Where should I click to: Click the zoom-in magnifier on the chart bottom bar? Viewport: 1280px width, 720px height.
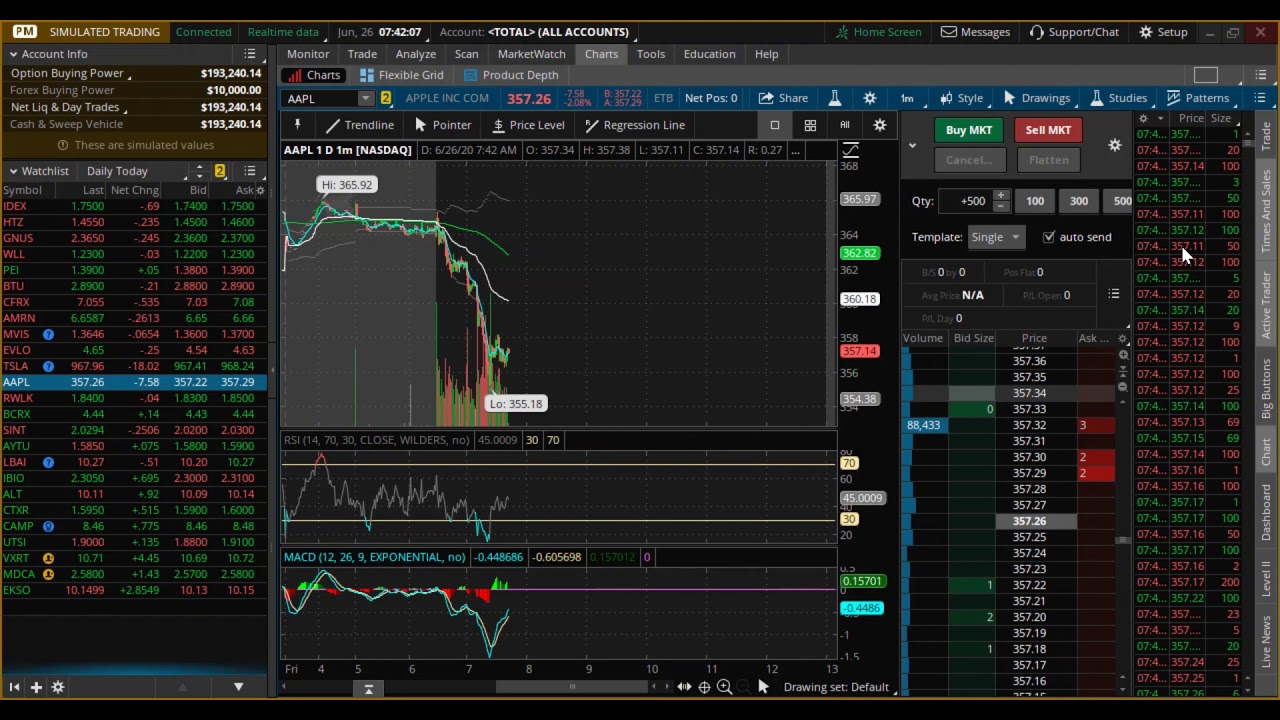pos(724,687)
